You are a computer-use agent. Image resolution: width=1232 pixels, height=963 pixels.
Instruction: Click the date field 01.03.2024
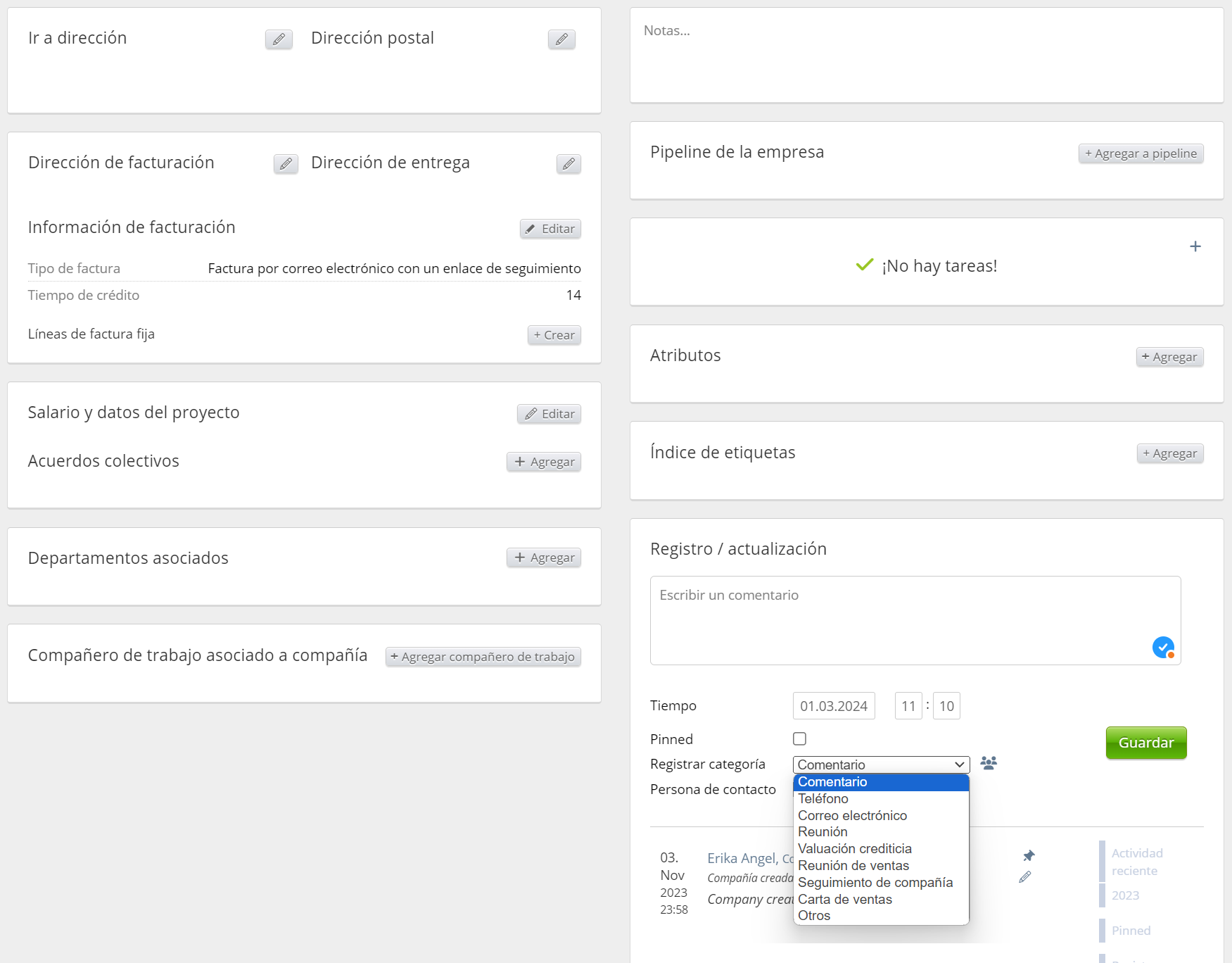coord(833,706)
